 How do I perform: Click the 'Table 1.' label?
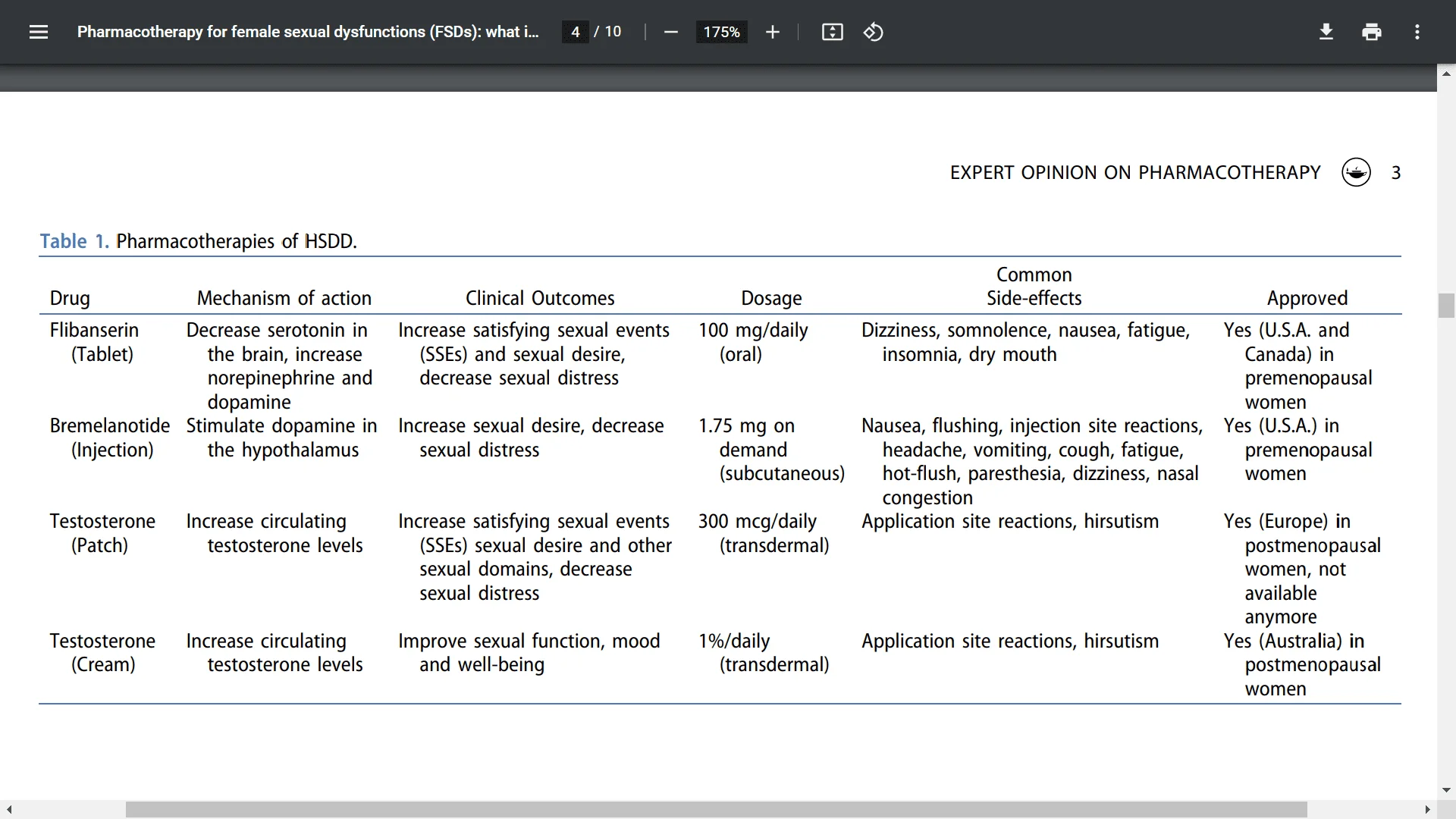coord(74,241)
